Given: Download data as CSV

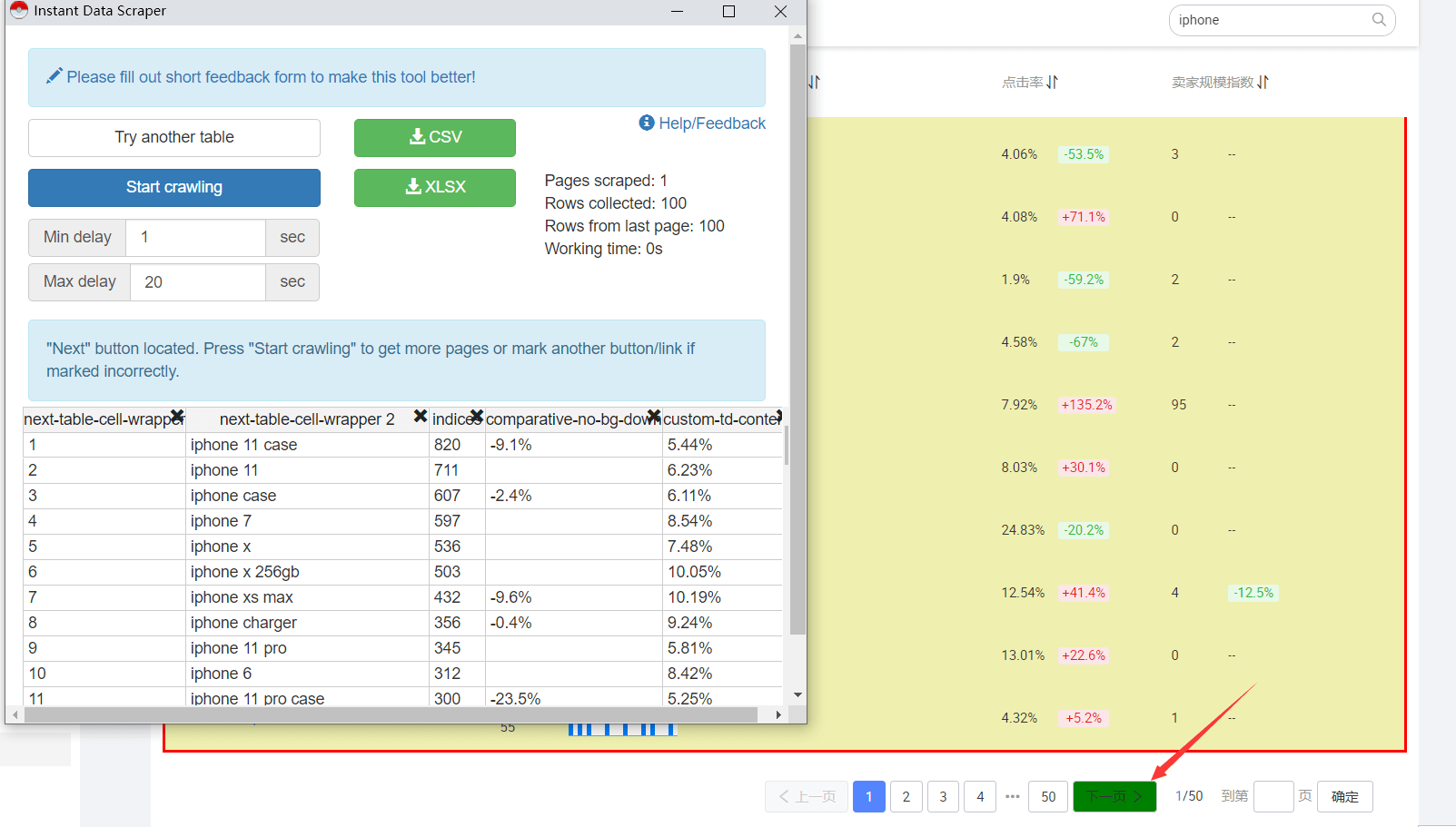Looking at the screenshot, I should 434,137.
